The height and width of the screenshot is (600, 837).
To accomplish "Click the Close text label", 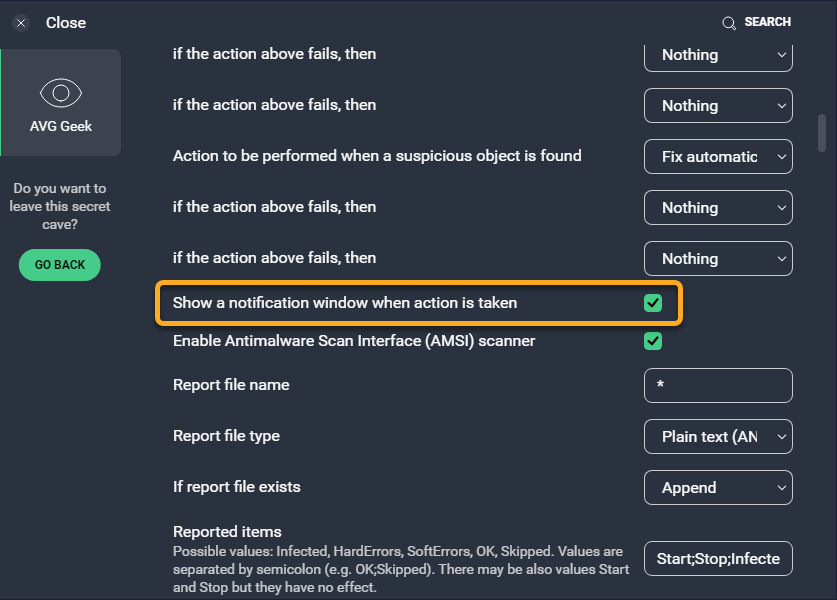I will click(x=66, y=23).
